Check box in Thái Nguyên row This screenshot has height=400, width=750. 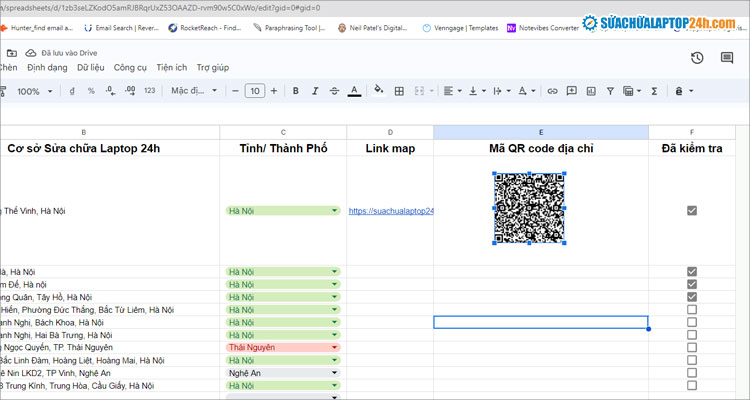[x=692, y=347]
